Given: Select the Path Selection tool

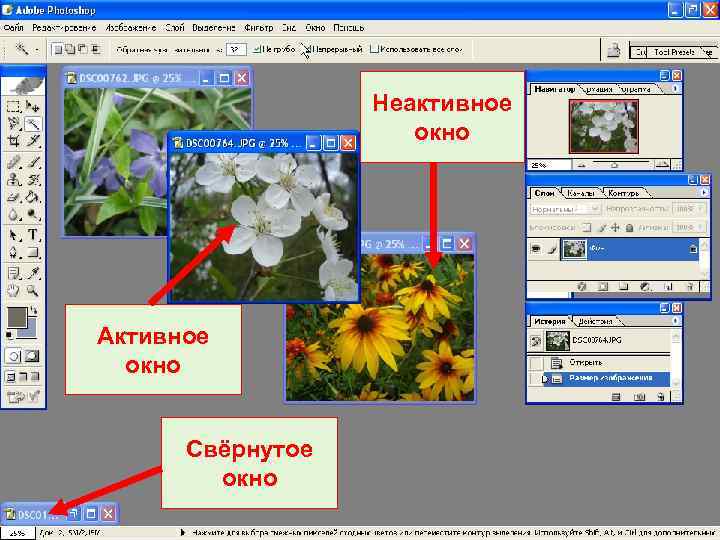Looking at the screenshot, I should (x=14, y=235).
